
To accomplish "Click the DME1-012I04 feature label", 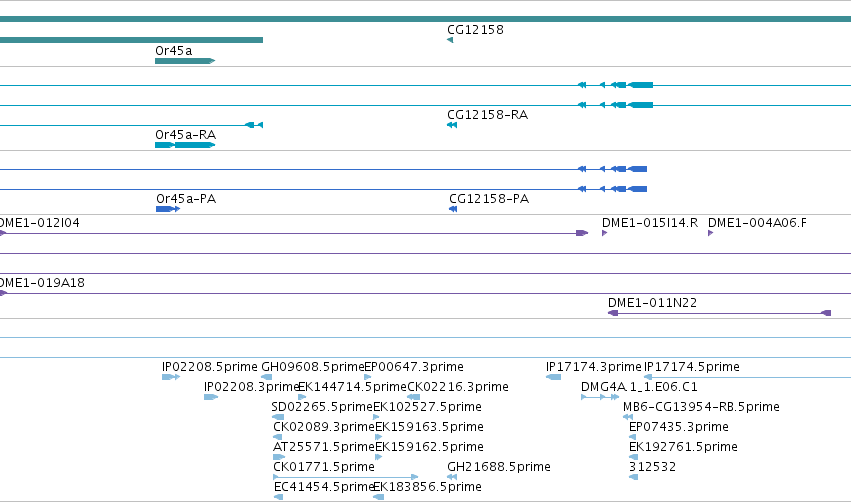I will pyautogui.click(x=39, y=223).
